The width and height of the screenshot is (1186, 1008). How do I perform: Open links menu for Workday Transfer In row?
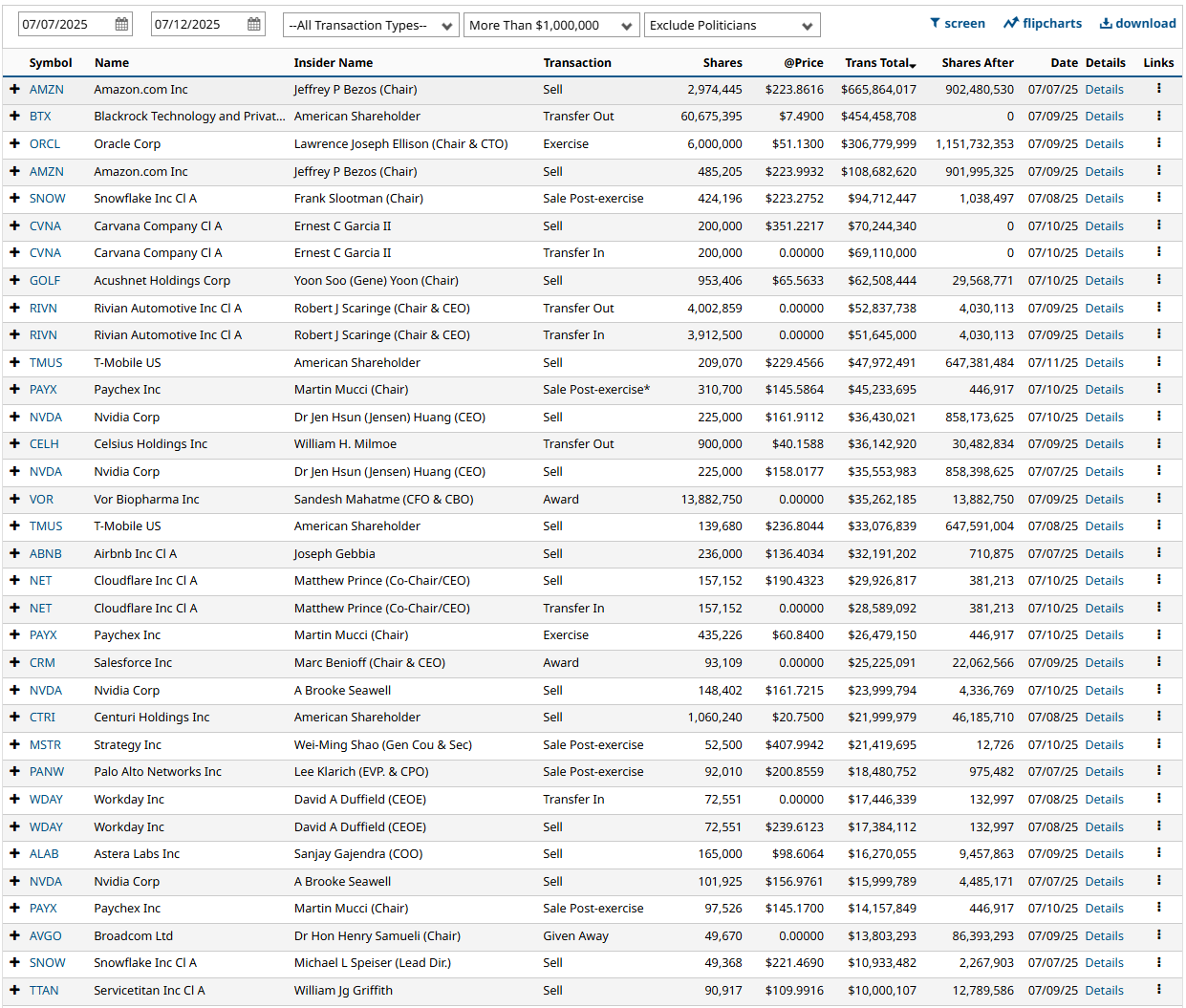1158,799
